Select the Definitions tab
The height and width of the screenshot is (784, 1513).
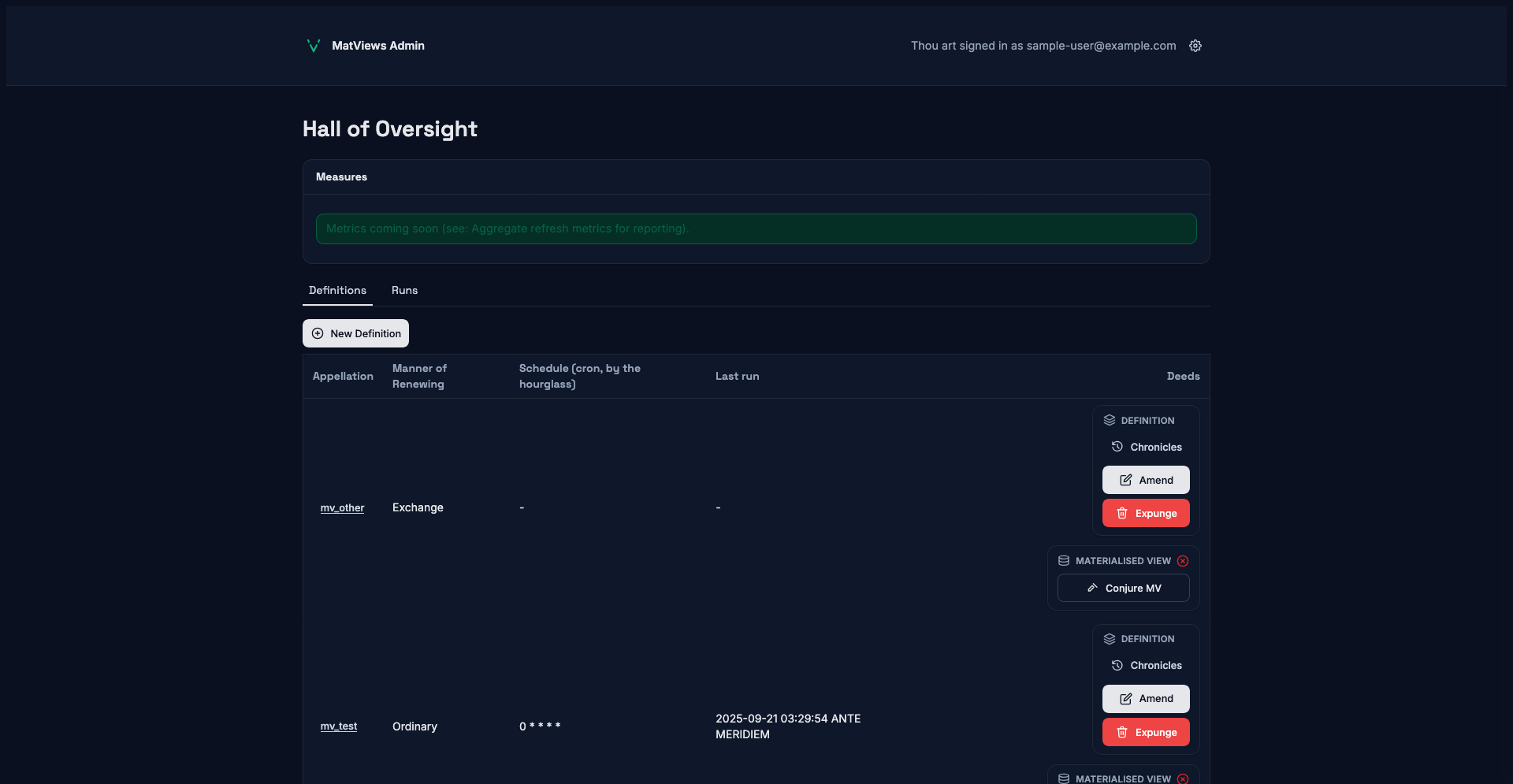coord(337,291)
